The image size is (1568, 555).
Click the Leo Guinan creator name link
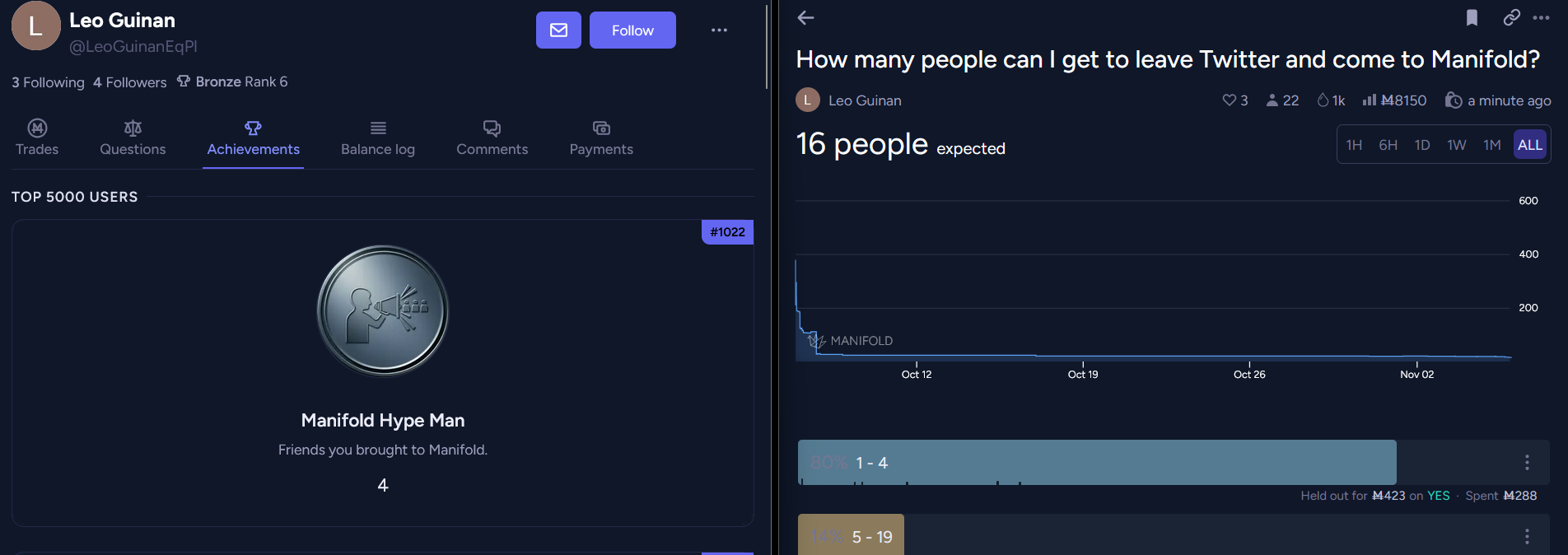(x=865, y=100)
